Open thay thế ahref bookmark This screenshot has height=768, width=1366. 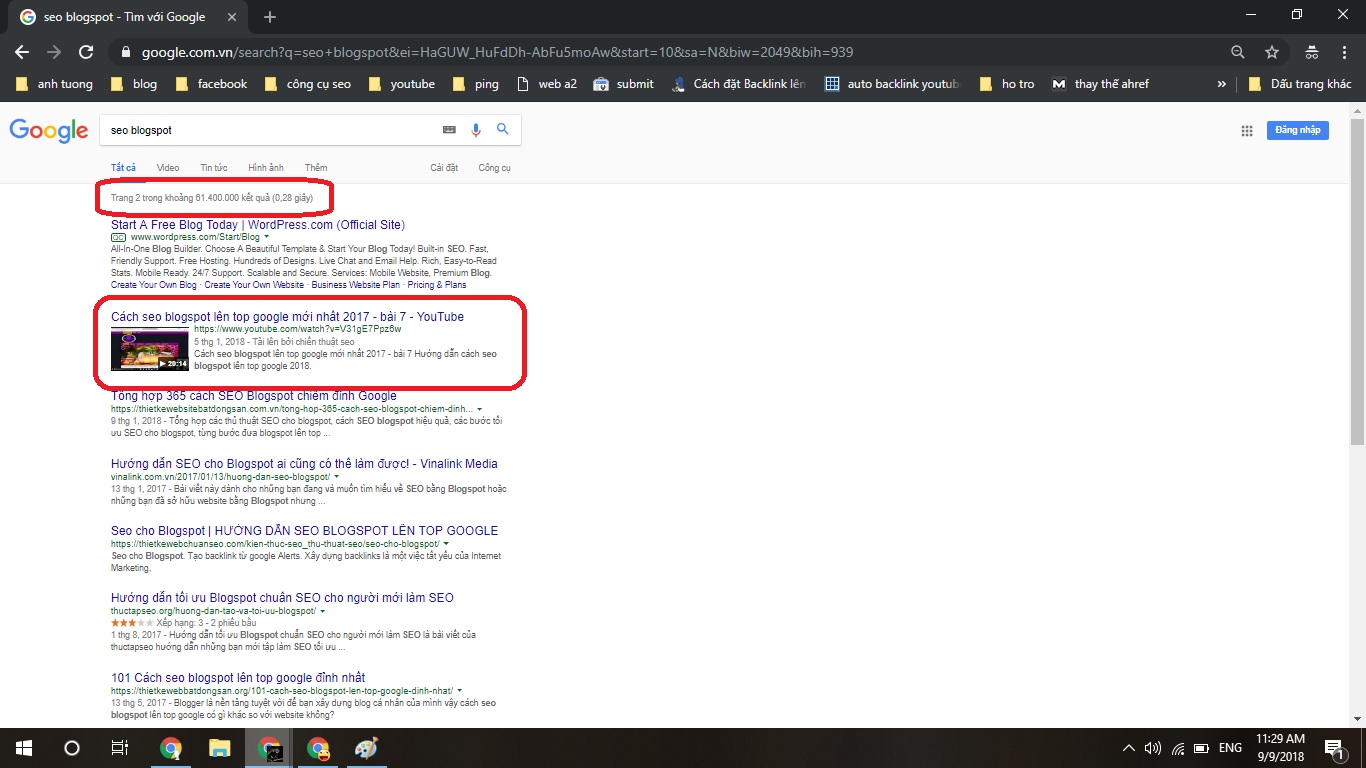coord(1101,84)
